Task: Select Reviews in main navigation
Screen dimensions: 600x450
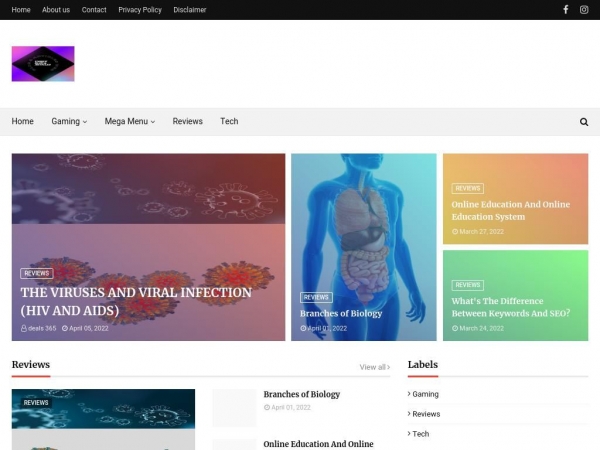Action: click(x=188, y=121)
